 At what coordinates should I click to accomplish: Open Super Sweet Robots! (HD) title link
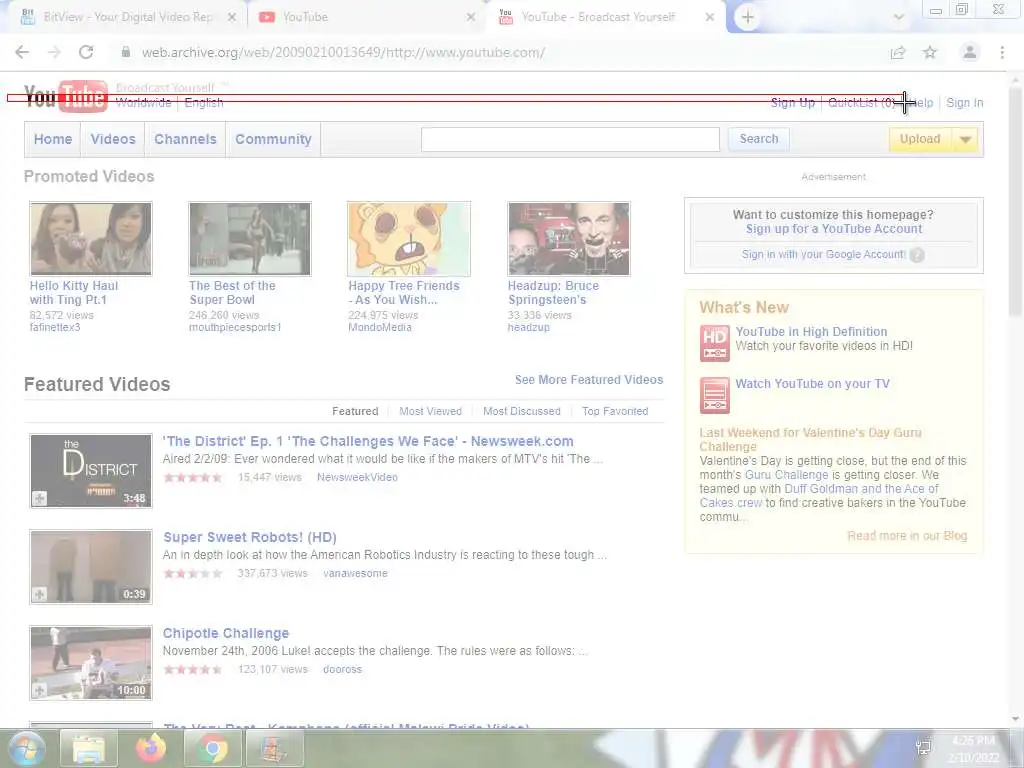tap(250, 537)
